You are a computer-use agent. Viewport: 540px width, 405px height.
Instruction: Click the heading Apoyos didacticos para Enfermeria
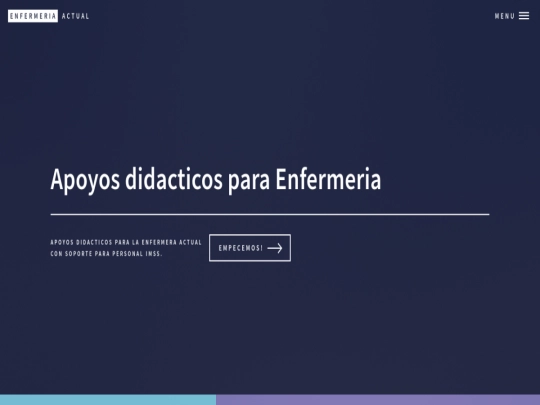click(216, 180)
